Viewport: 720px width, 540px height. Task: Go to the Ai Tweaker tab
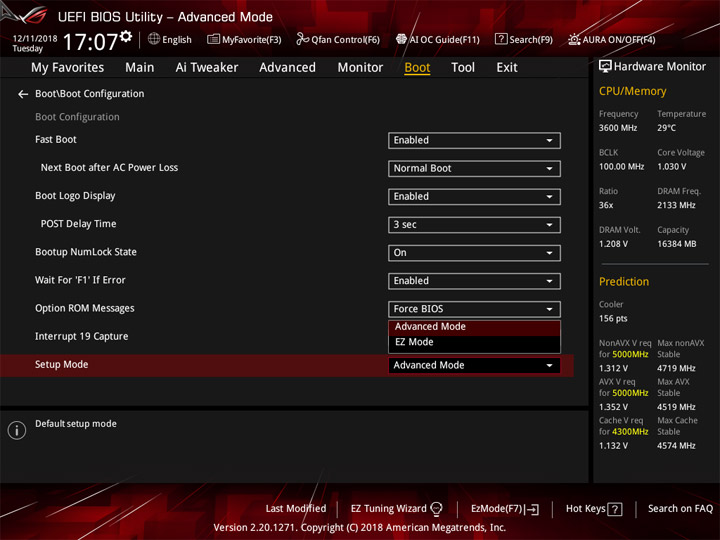(x=207, y=68)
